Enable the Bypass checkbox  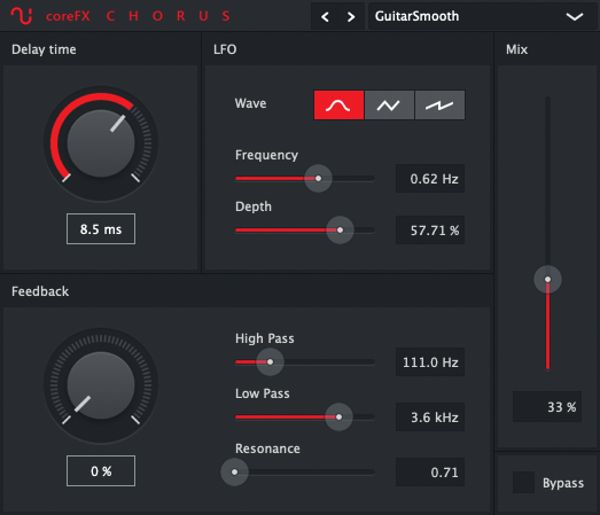(523, 483)
